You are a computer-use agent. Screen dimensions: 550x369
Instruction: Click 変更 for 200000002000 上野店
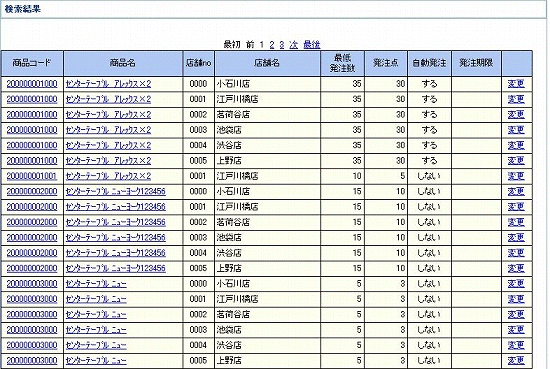click(x=516, y=268)
